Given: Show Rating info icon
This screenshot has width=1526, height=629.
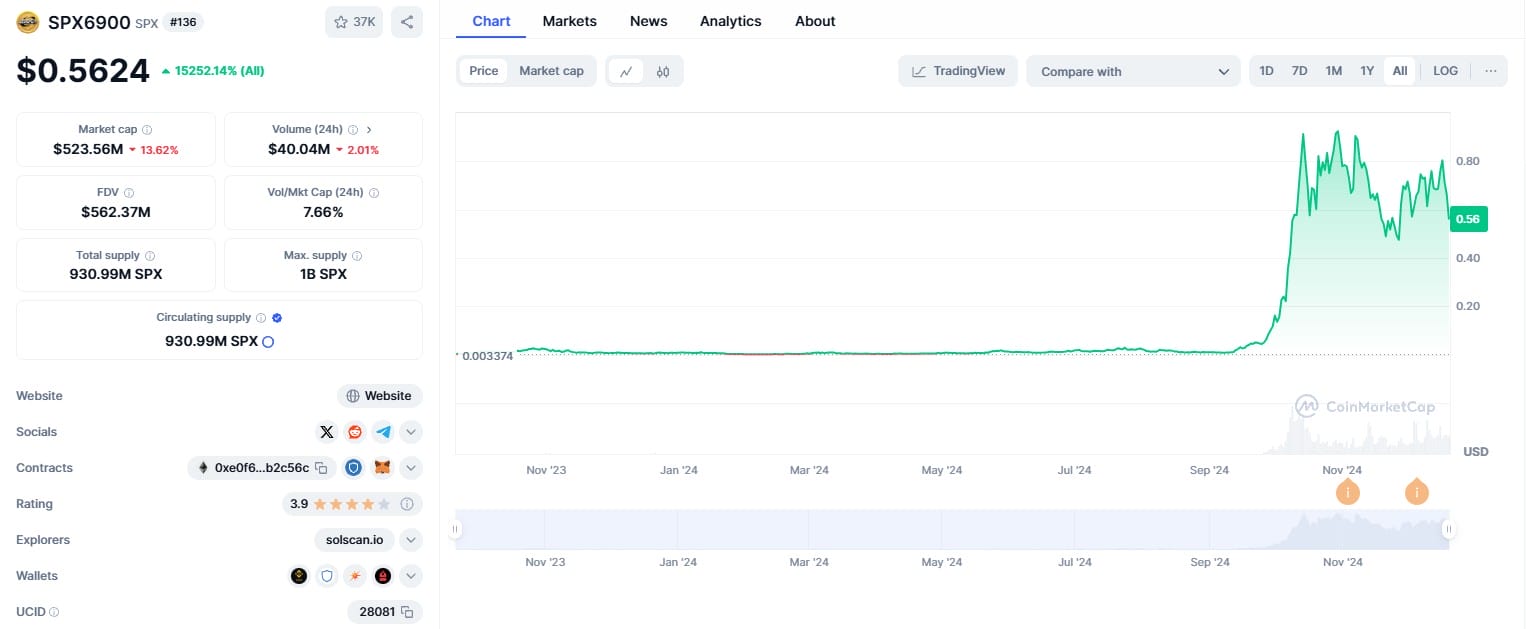Looking at the screenshot, I should click(407, 504).
